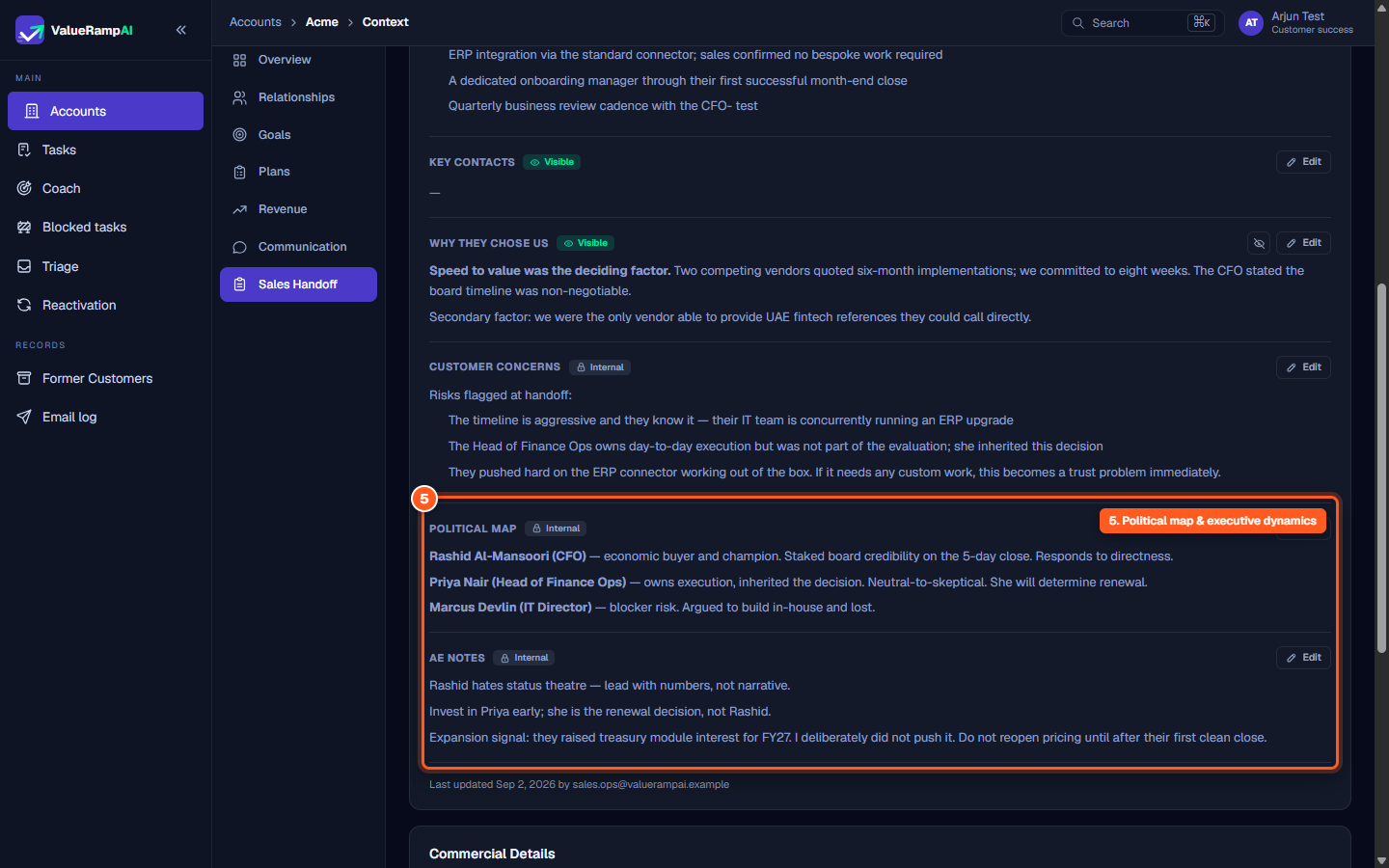Click the Internal badge beside AE Notes
Screen dimensions: 1389x868
524,658
